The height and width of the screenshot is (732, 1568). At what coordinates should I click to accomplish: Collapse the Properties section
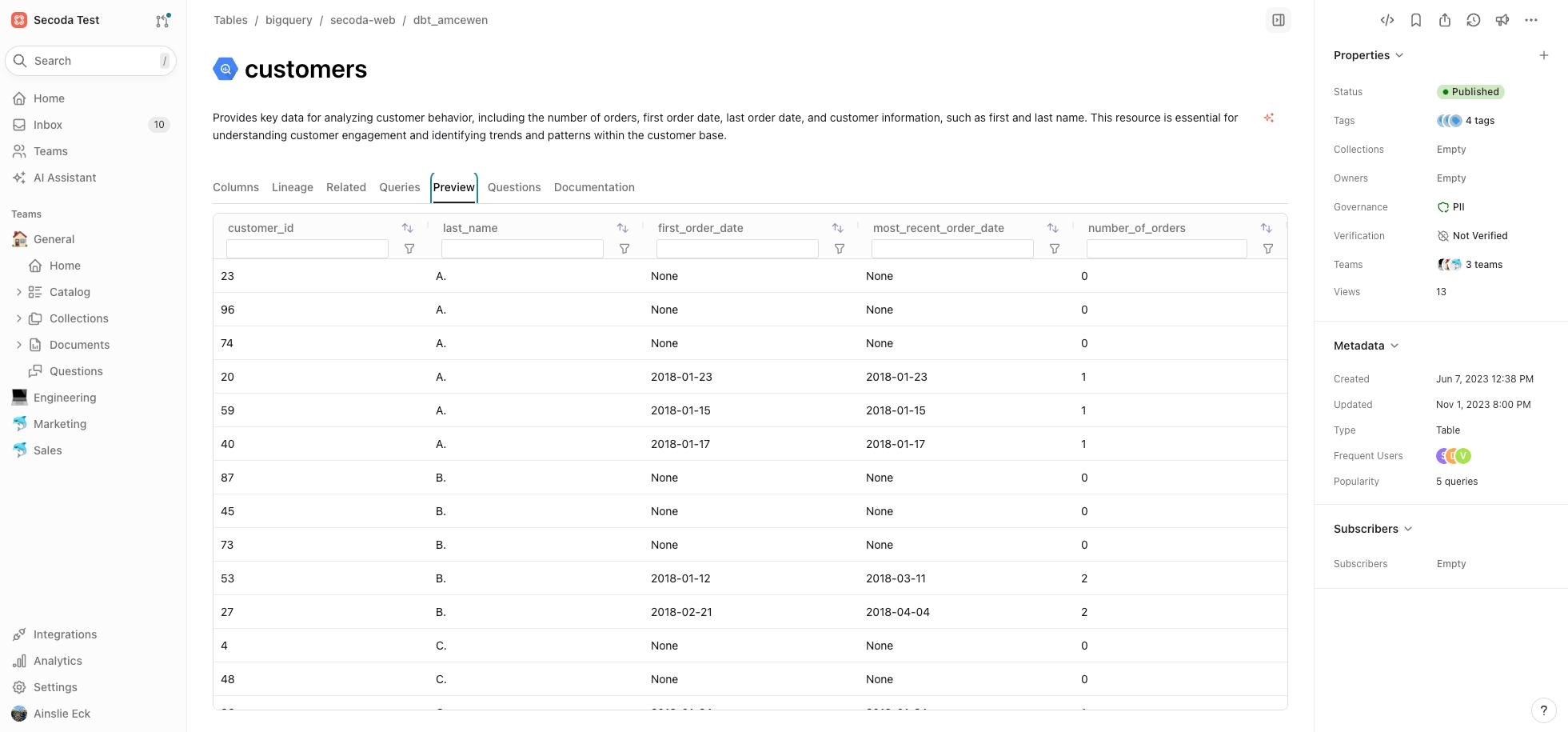pos(1399,55)
